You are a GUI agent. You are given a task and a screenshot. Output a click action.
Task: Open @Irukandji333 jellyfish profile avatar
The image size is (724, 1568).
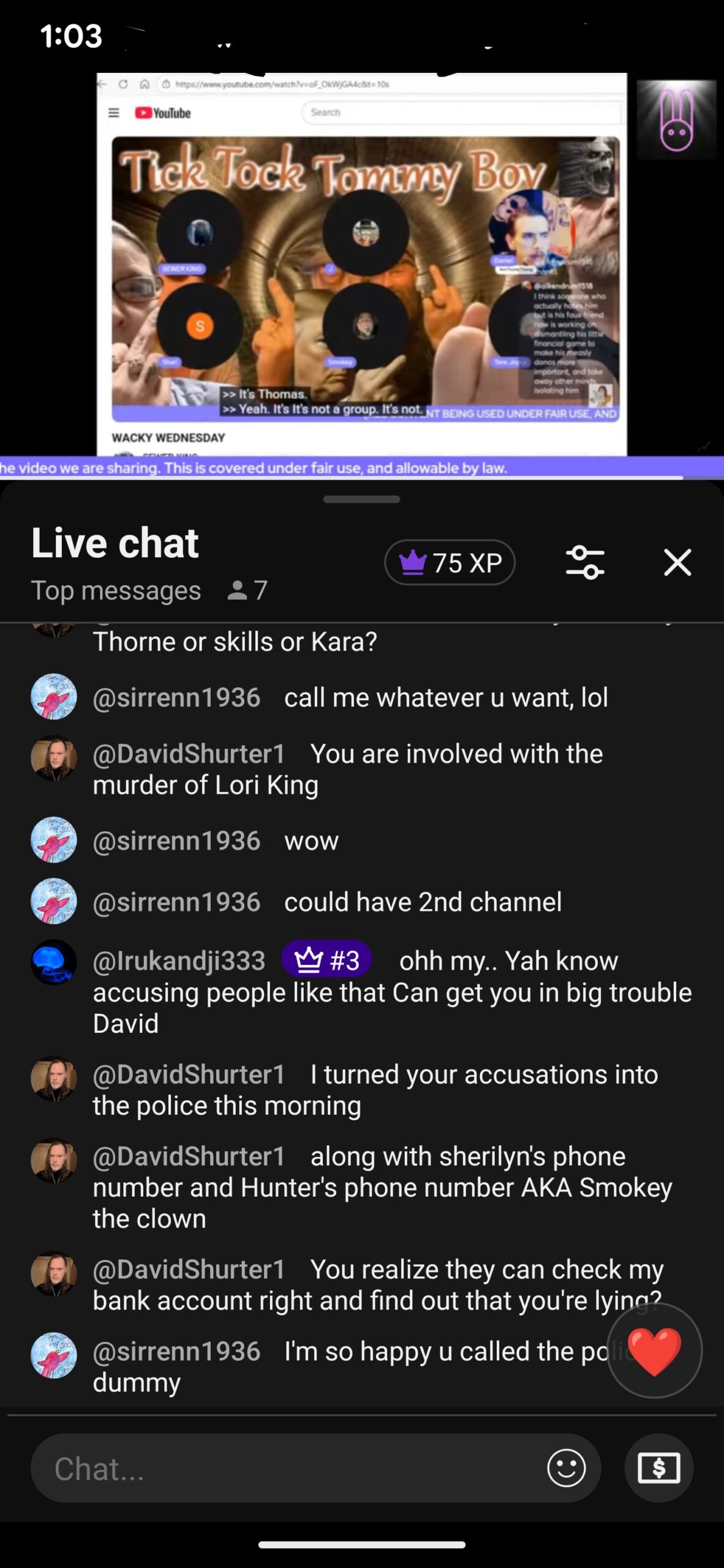[54, 962]
